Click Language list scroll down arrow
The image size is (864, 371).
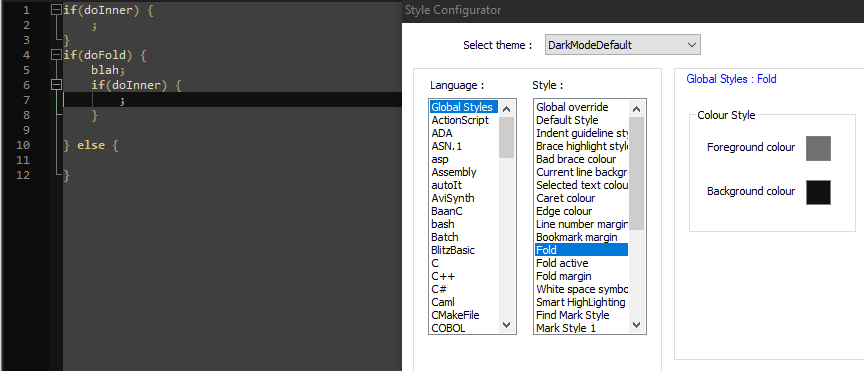507,325
